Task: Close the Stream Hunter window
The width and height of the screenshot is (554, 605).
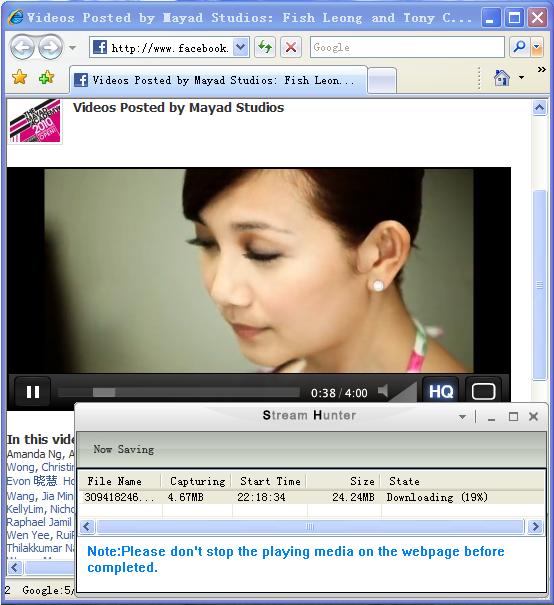Action: click(534, 417)
